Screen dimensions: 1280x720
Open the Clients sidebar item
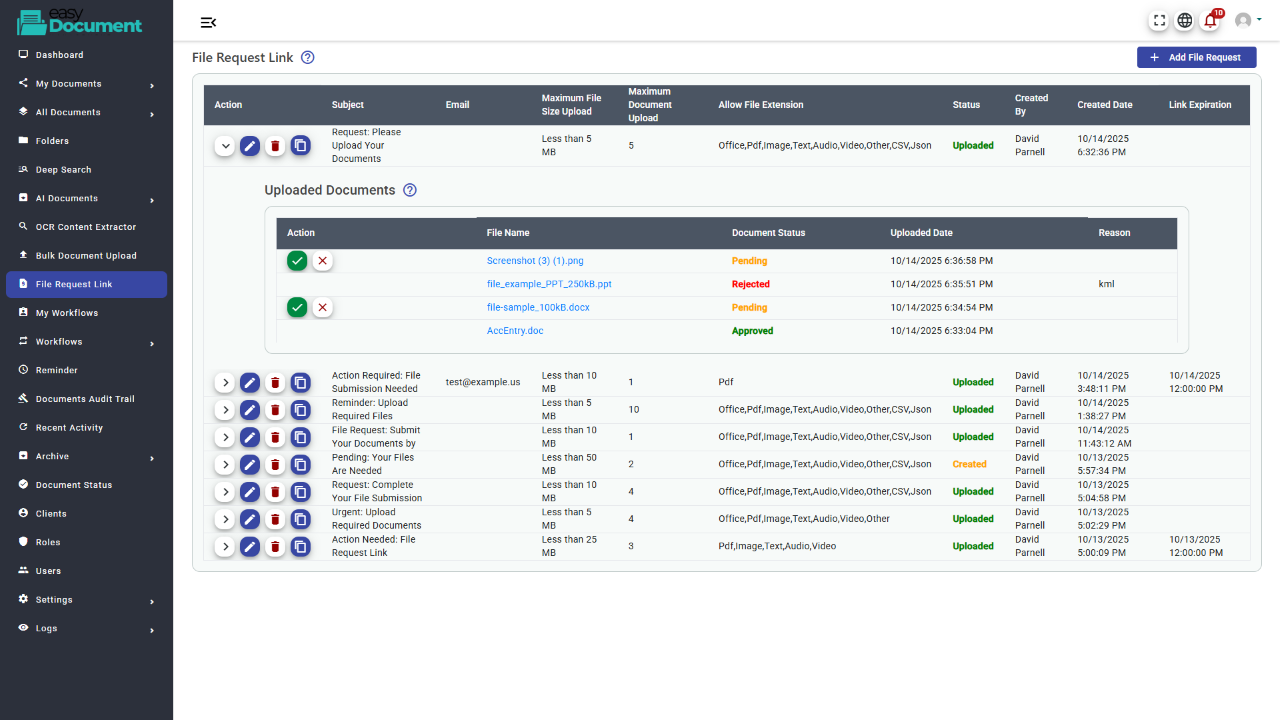tap(86, 514)
